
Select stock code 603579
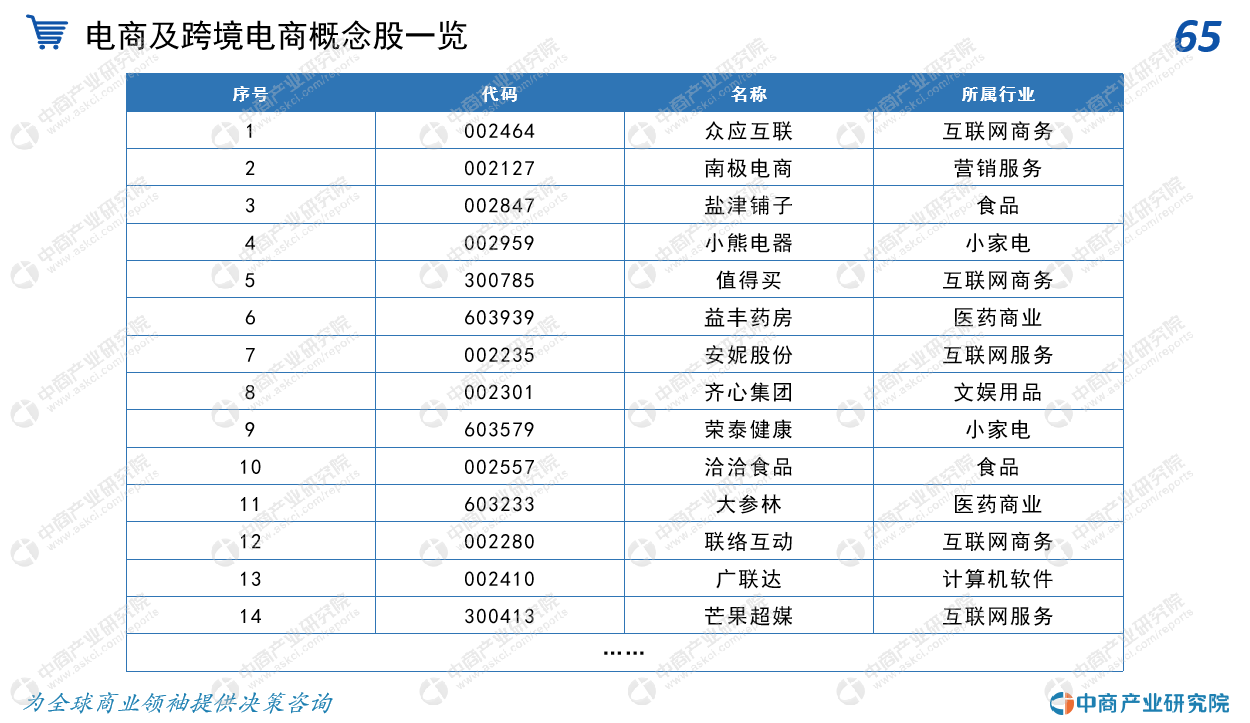click(499, 430)
